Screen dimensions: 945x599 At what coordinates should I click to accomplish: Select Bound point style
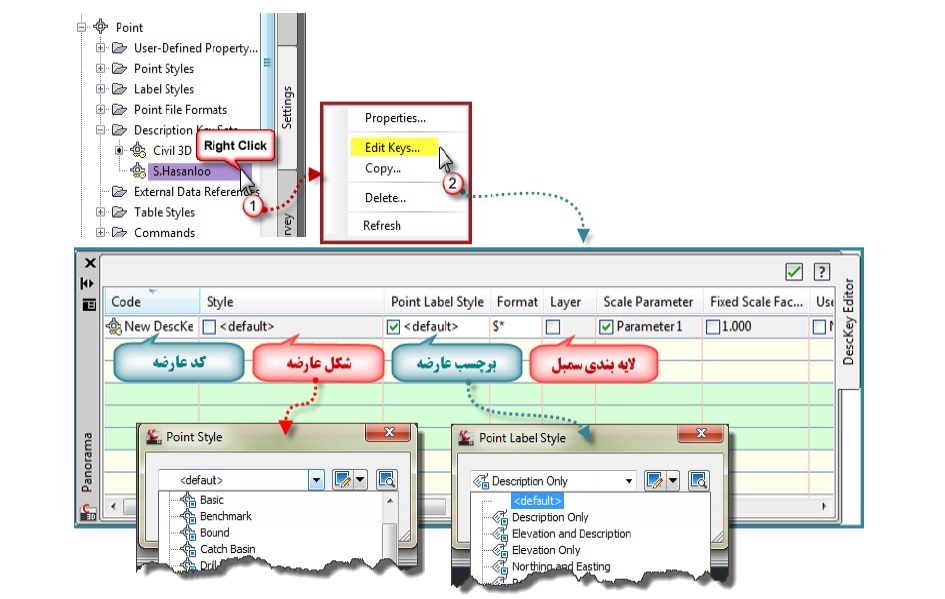[x=215, y=533]
